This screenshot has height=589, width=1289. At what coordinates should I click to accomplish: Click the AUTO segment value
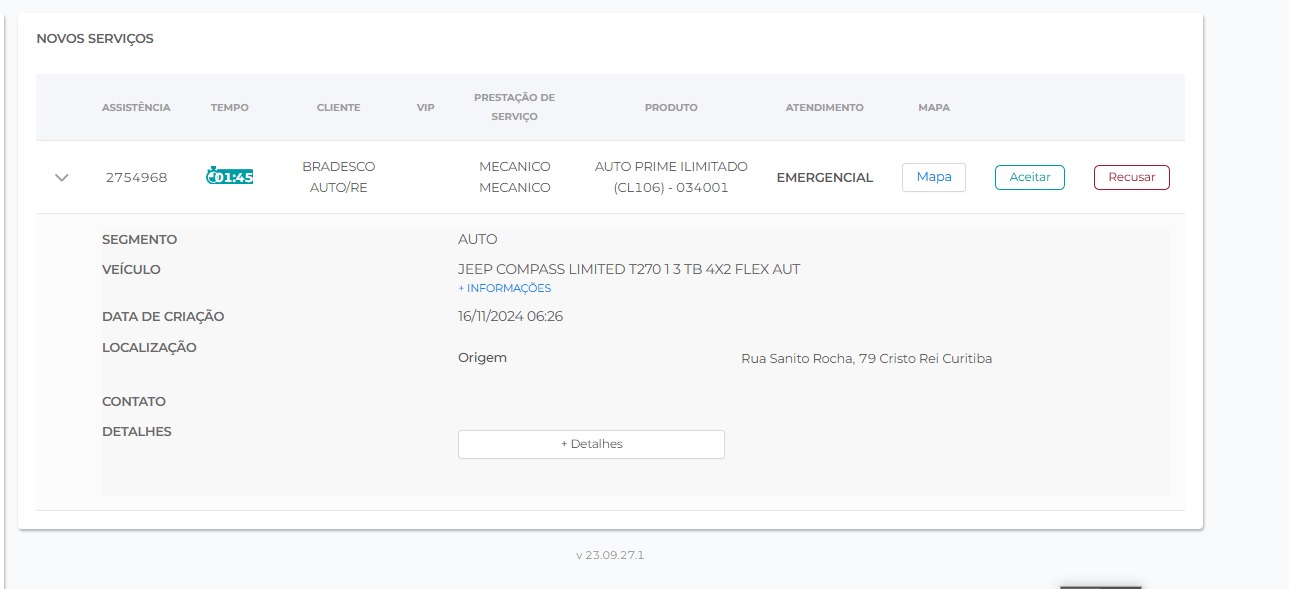477,239
